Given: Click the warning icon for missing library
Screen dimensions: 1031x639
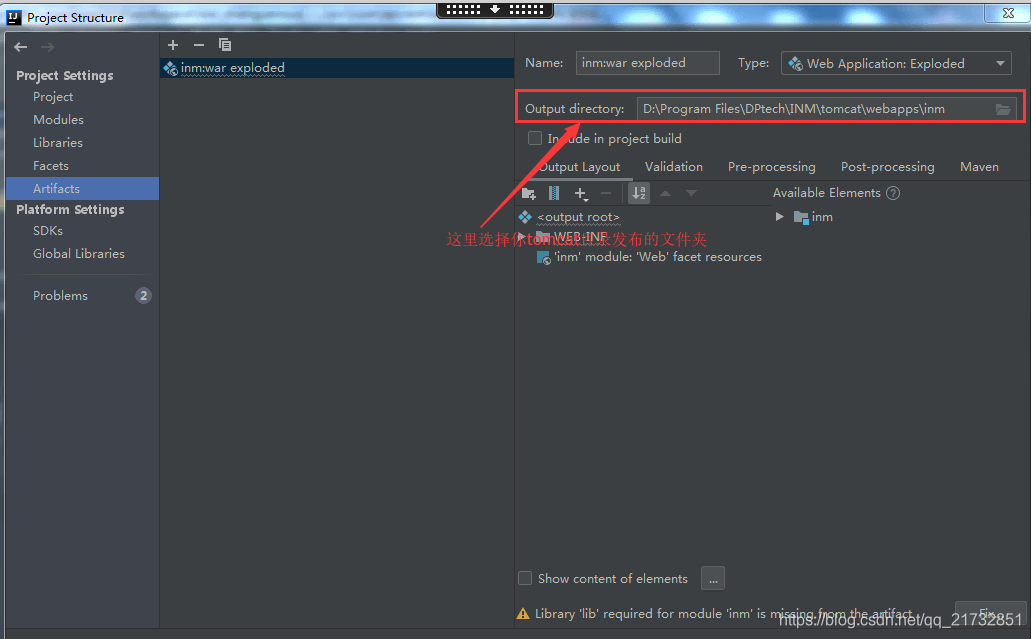Looking at the screenshot, I should pyautogui.click(x=523, y=613).
